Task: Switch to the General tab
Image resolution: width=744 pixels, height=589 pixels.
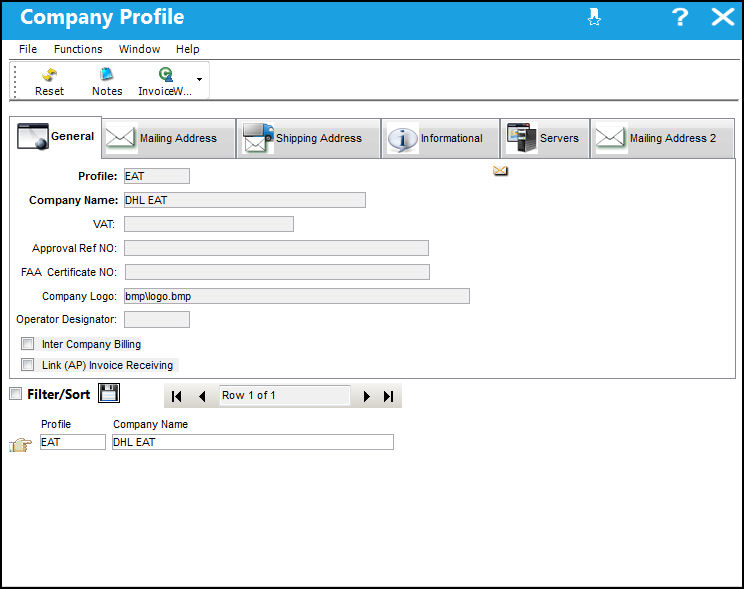Action: coord(56,137)
